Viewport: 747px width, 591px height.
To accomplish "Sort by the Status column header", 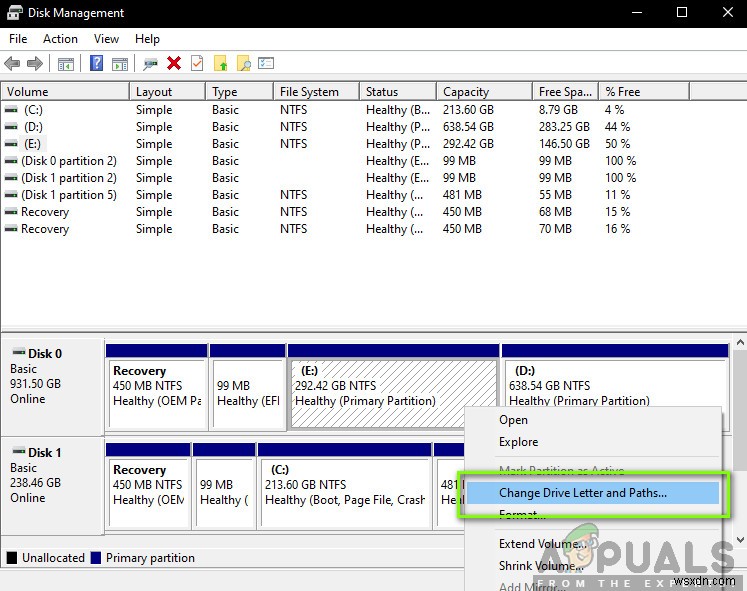I will (398, 91).
